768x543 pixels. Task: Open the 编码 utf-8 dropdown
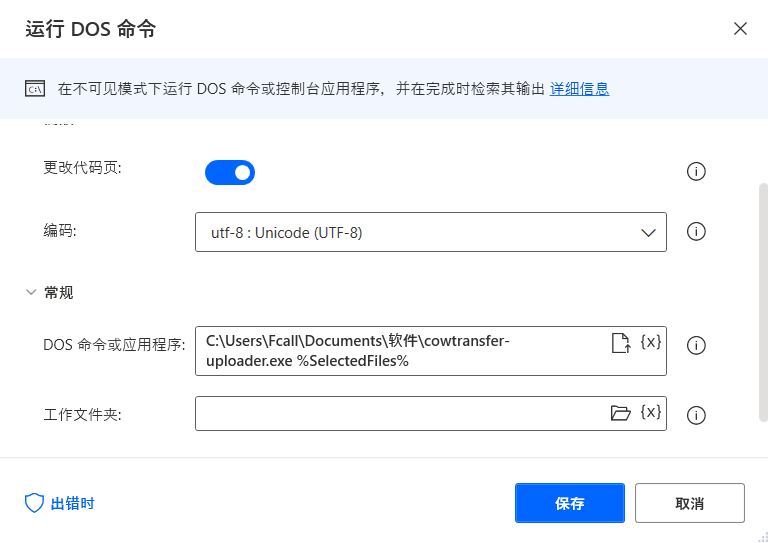[x=430, y=232]
